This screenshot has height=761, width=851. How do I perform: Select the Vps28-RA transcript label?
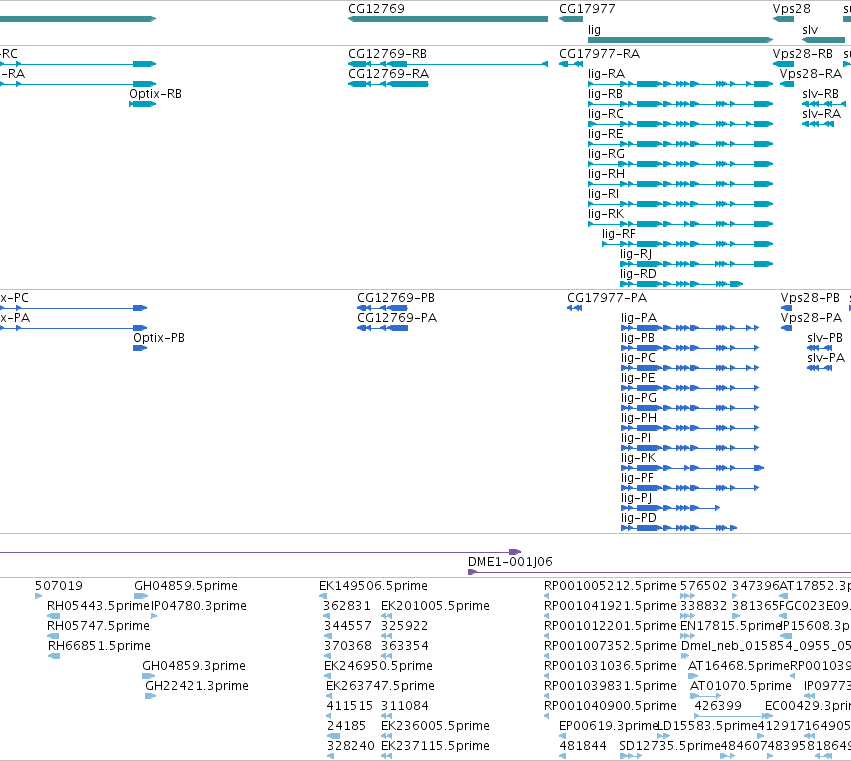tap(811, 74)
